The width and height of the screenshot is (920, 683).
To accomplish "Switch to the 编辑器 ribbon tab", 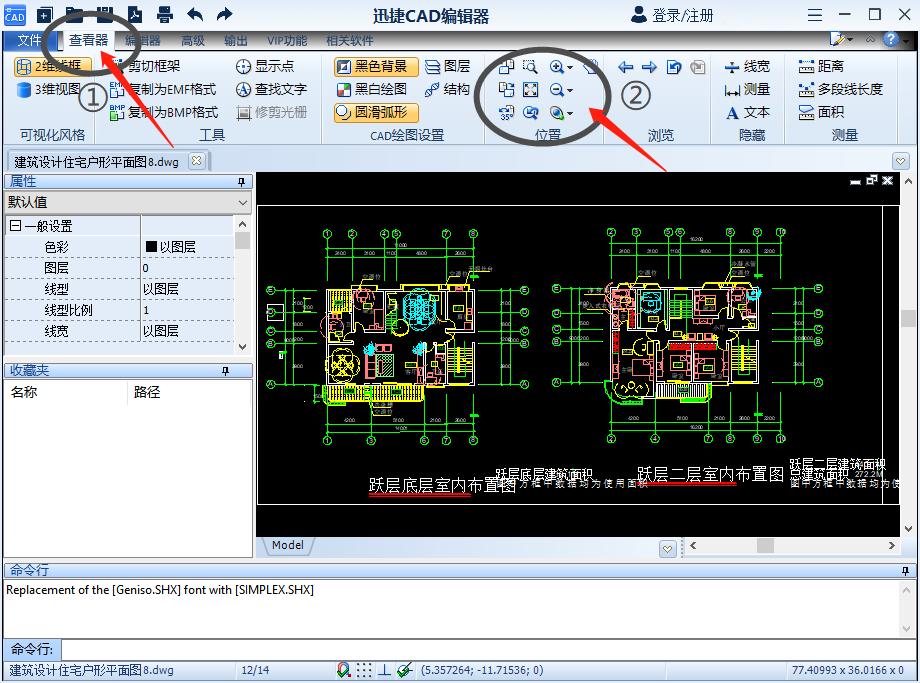I will point(142,41).
